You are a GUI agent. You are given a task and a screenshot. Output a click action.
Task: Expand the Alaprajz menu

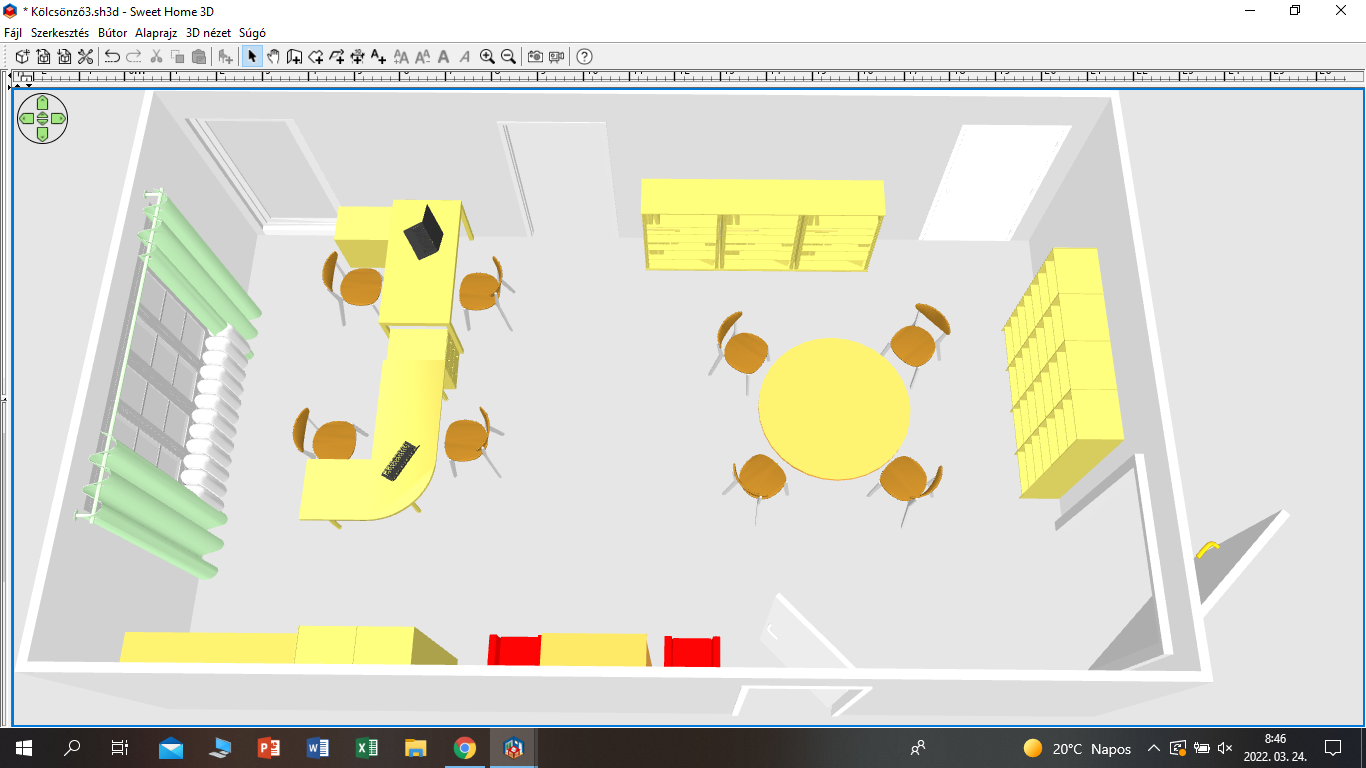[157, 33]
